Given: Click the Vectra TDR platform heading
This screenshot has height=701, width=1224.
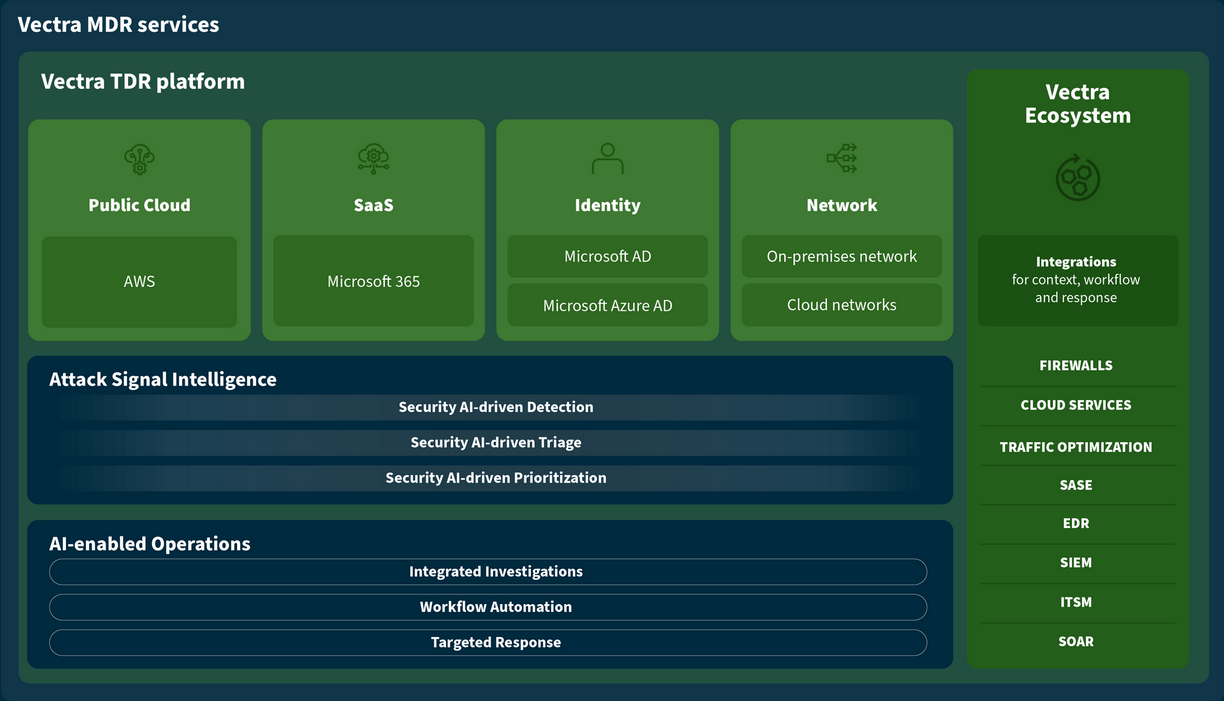Looking at the screenshot, I should [x=143, y=82].
